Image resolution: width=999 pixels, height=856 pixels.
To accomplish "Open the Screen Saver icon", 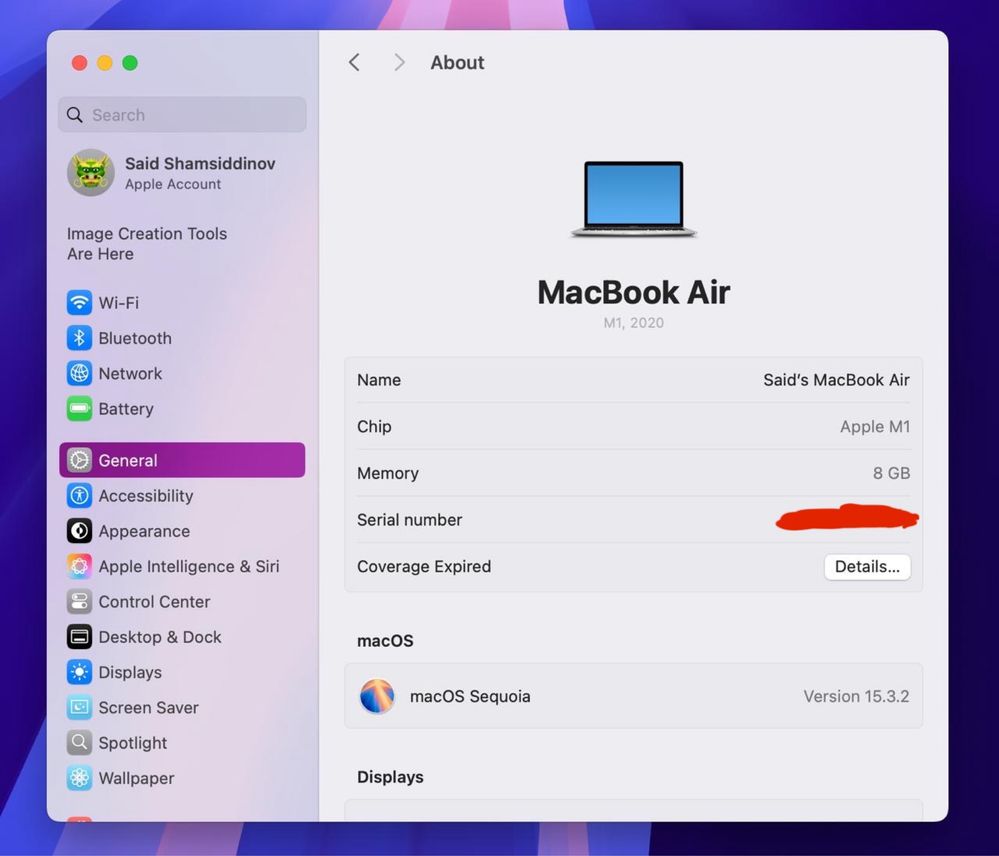I will (x=79, y=708).
